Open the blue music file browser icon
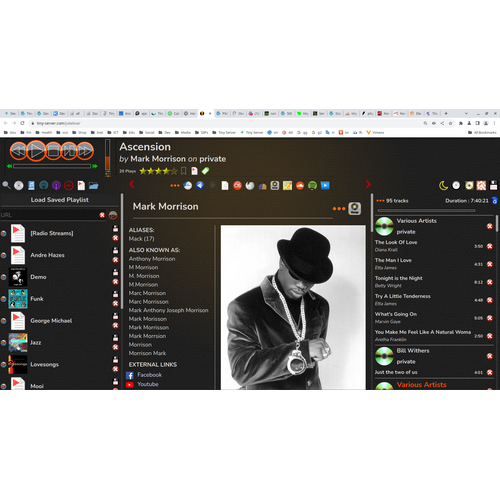 click(x=31, y=185)
